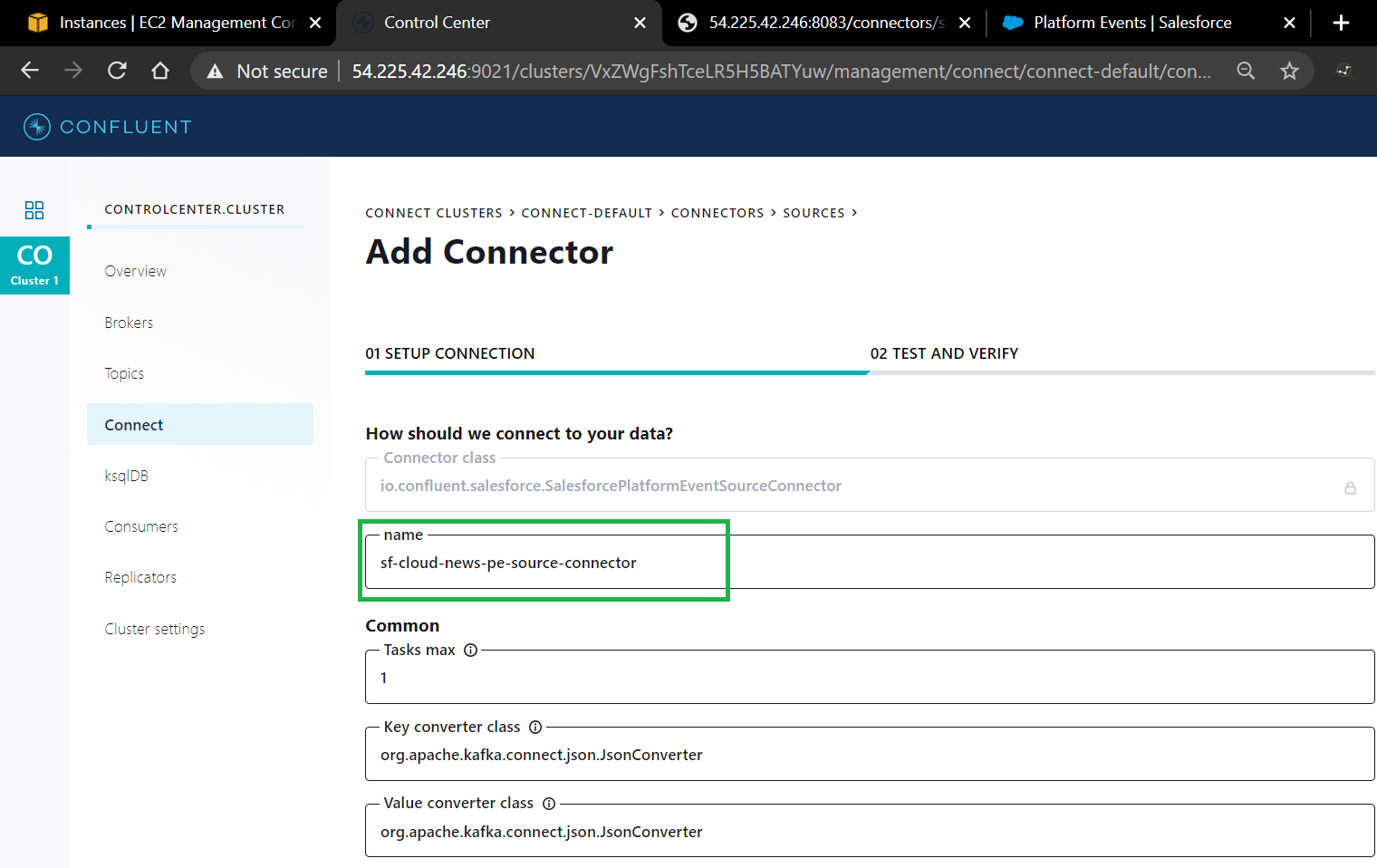Image resolution: width=1377 pixels, height=868 pixels.
Task: Click the Value converter class field
Action: click(870, 830)
